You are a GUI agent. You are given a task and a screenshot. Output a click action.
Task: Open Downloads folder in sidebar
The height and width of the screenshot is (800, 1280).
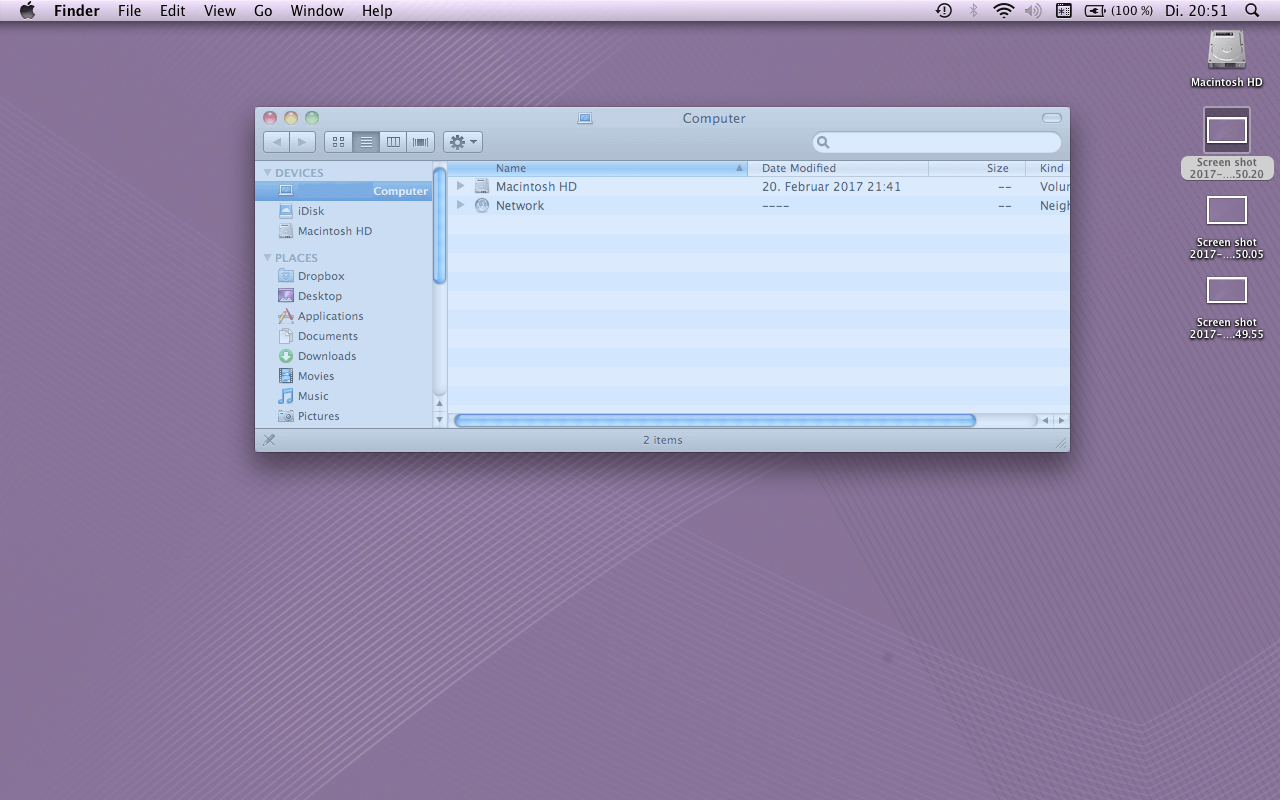[x=326, y=356]
